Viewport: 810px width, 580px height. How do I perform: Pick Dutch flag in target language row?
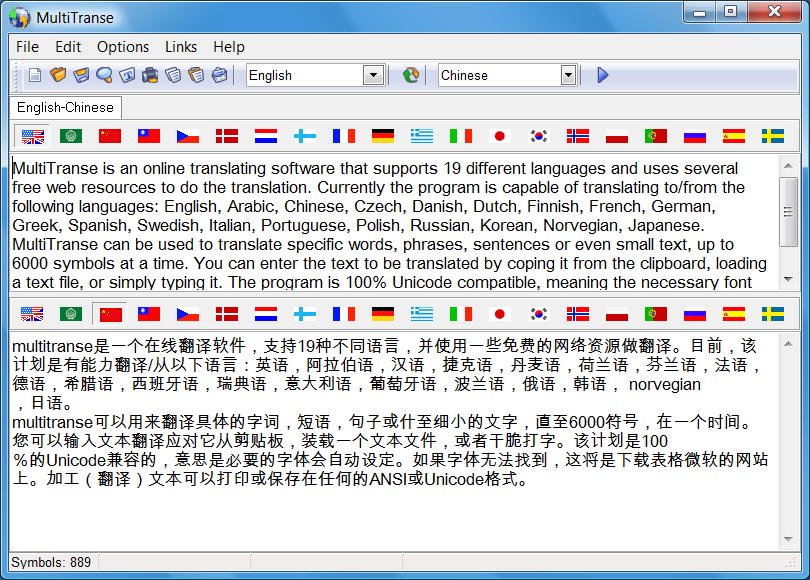266,314
